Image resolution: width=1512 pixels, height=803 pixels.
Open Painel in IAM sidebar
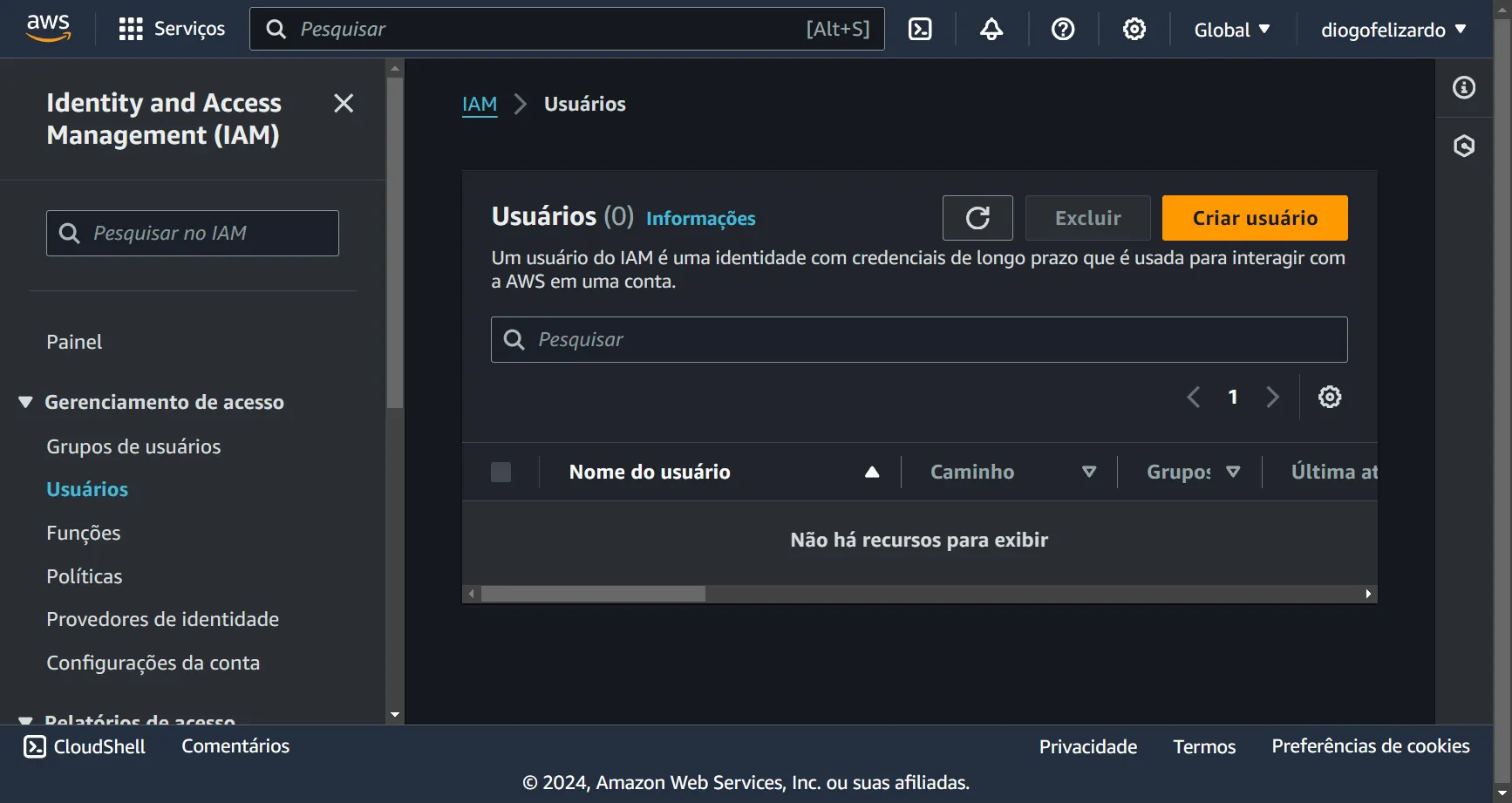[x=74, y=342]
